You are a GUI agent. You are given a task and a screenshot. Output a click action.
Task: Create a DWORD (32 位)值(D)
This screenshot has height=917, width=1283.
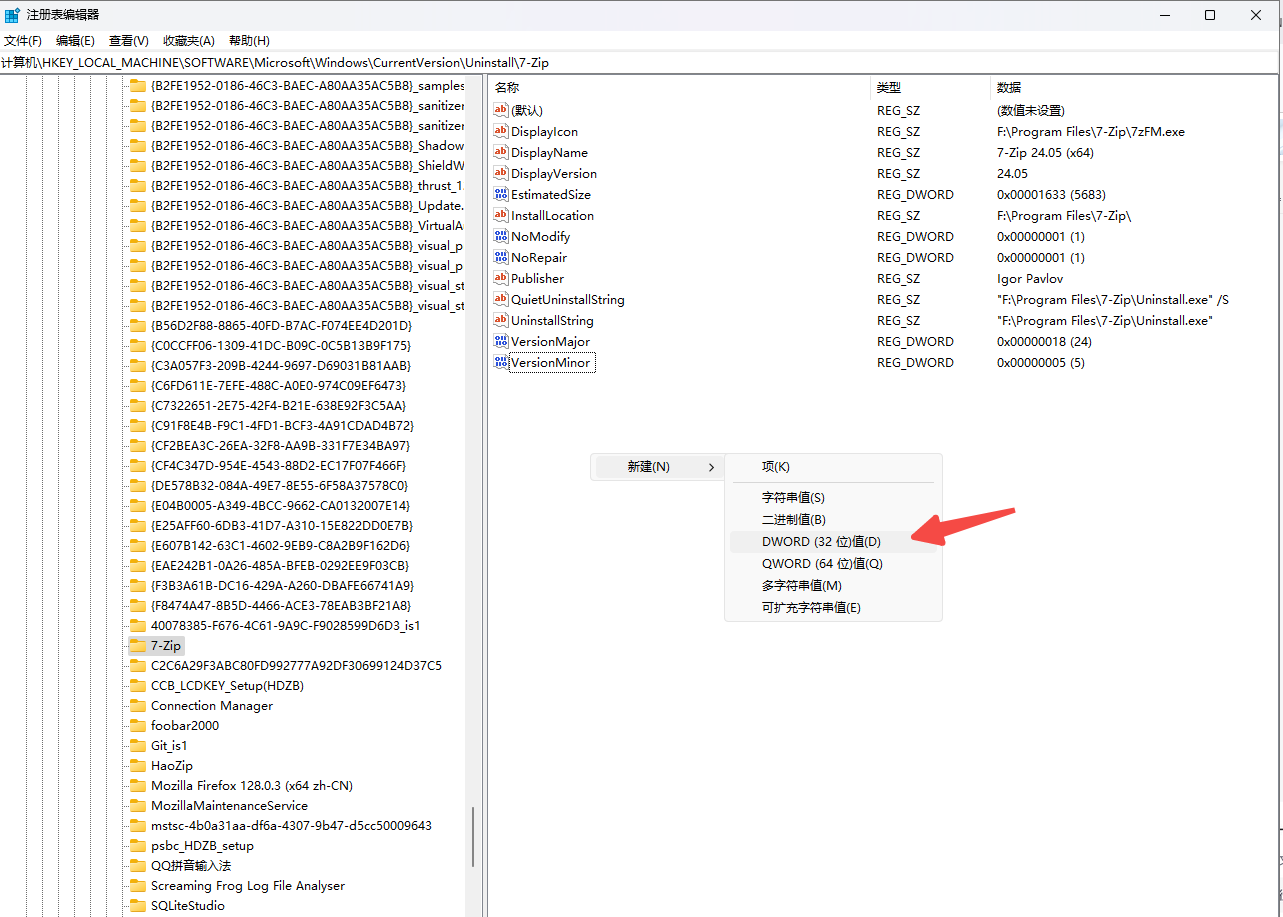tap(833, 542)
